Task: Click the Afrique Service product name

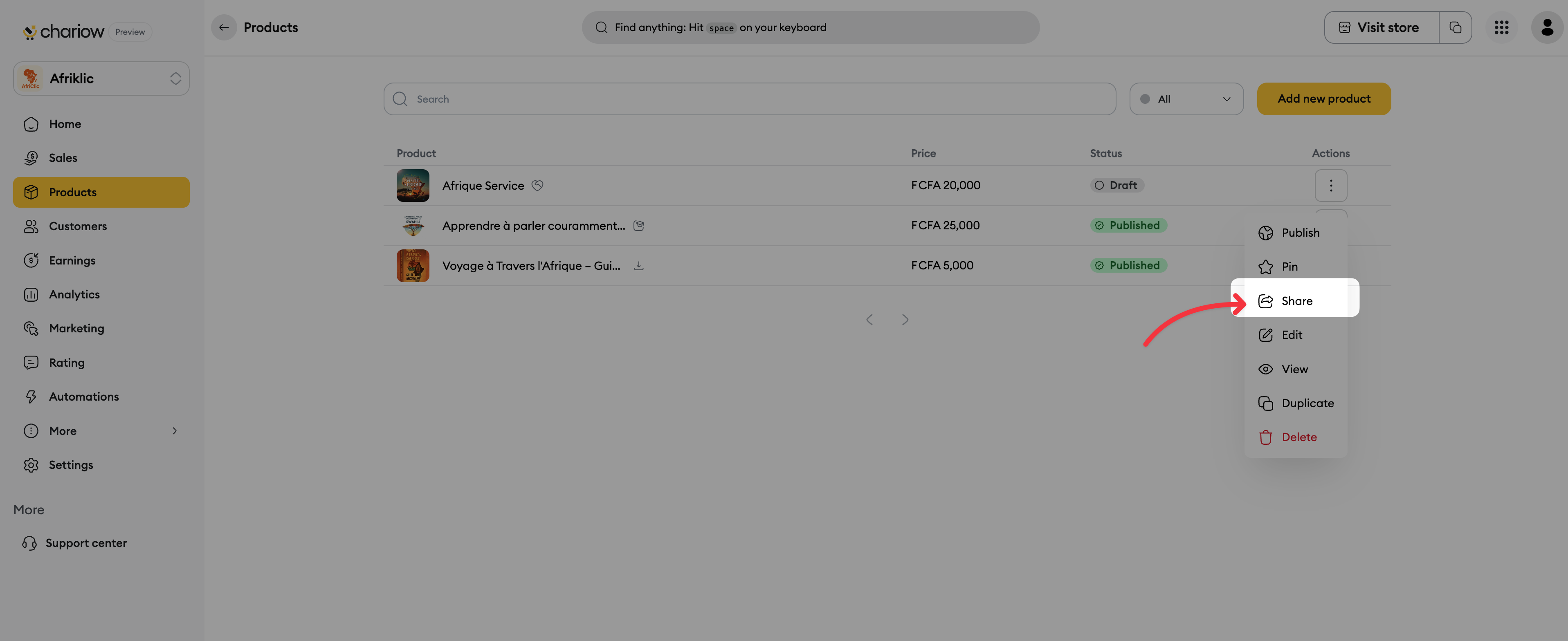Action: coord(483,186)
